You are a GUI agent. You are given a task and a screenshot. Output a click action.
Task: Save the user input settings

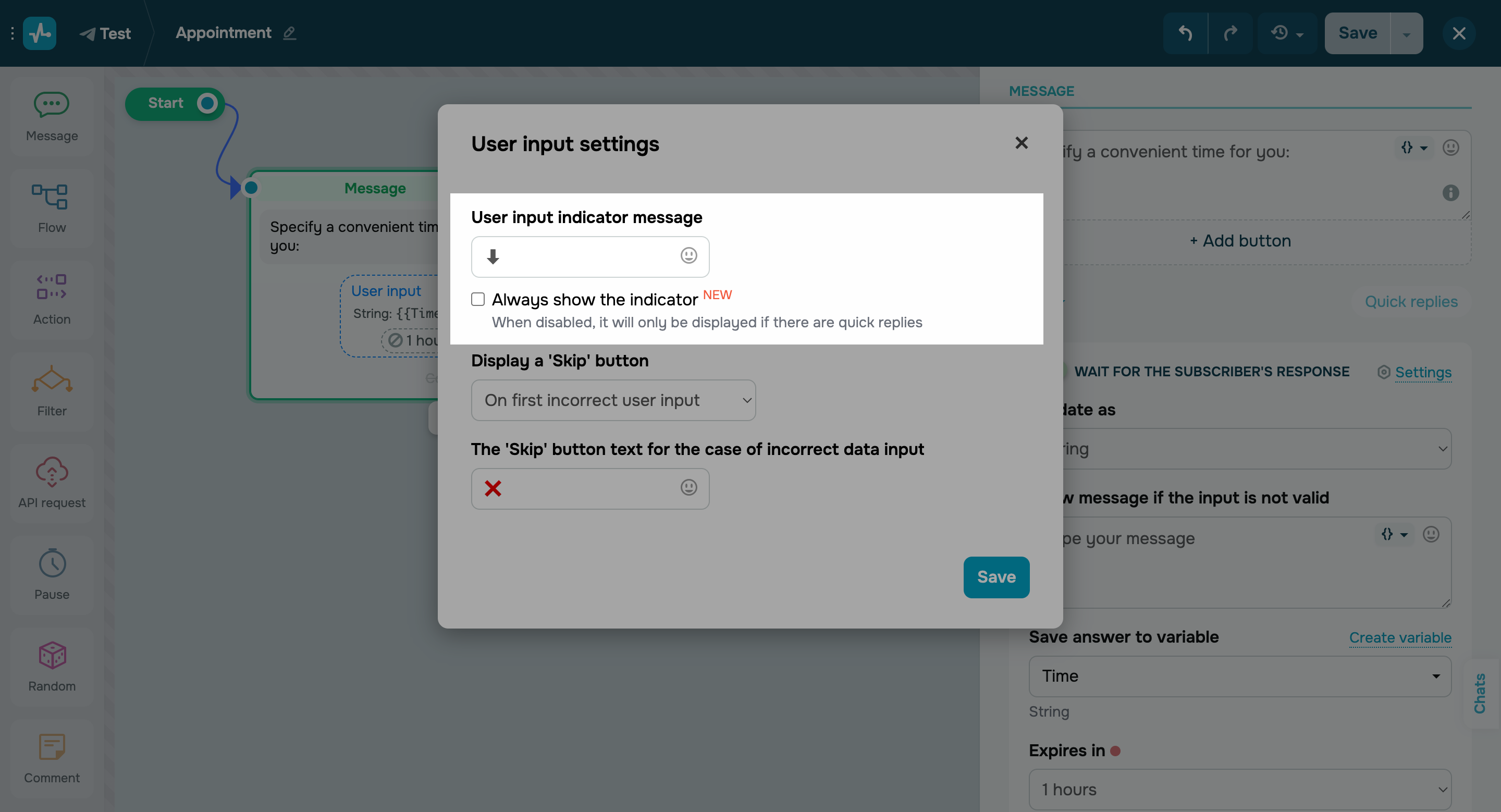[x=996, y=577]
